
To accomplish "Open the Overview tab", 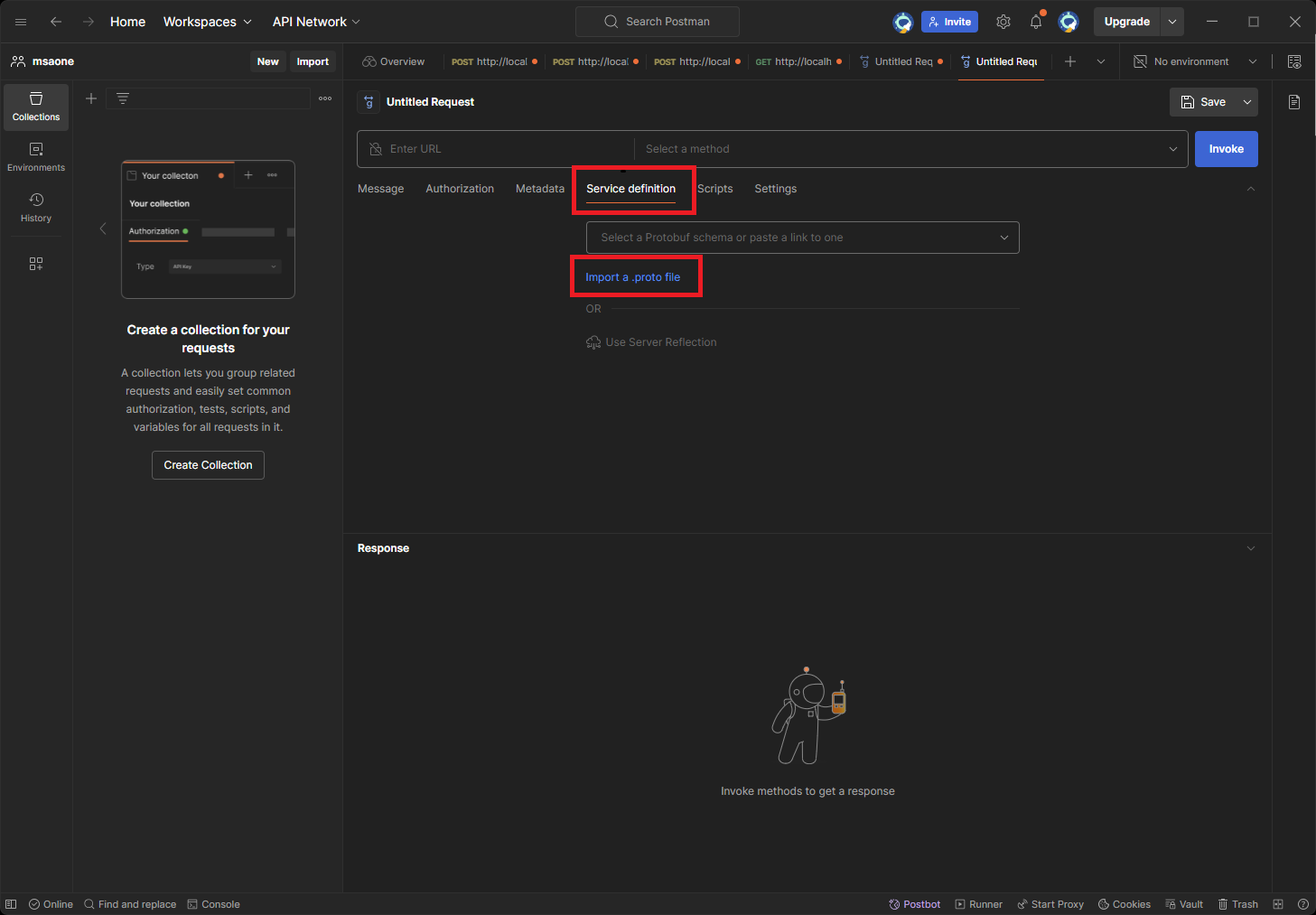I will pos(393,61).
